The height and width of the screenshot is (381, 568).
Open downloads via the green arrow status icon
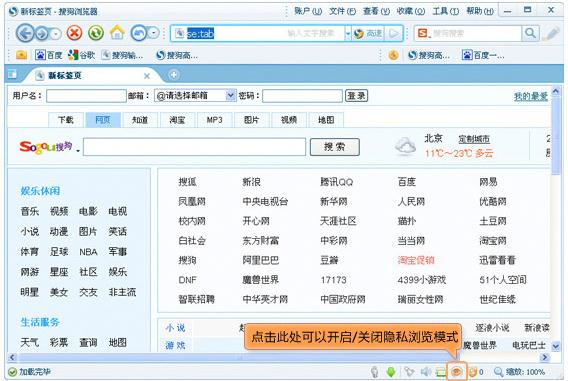391,372
